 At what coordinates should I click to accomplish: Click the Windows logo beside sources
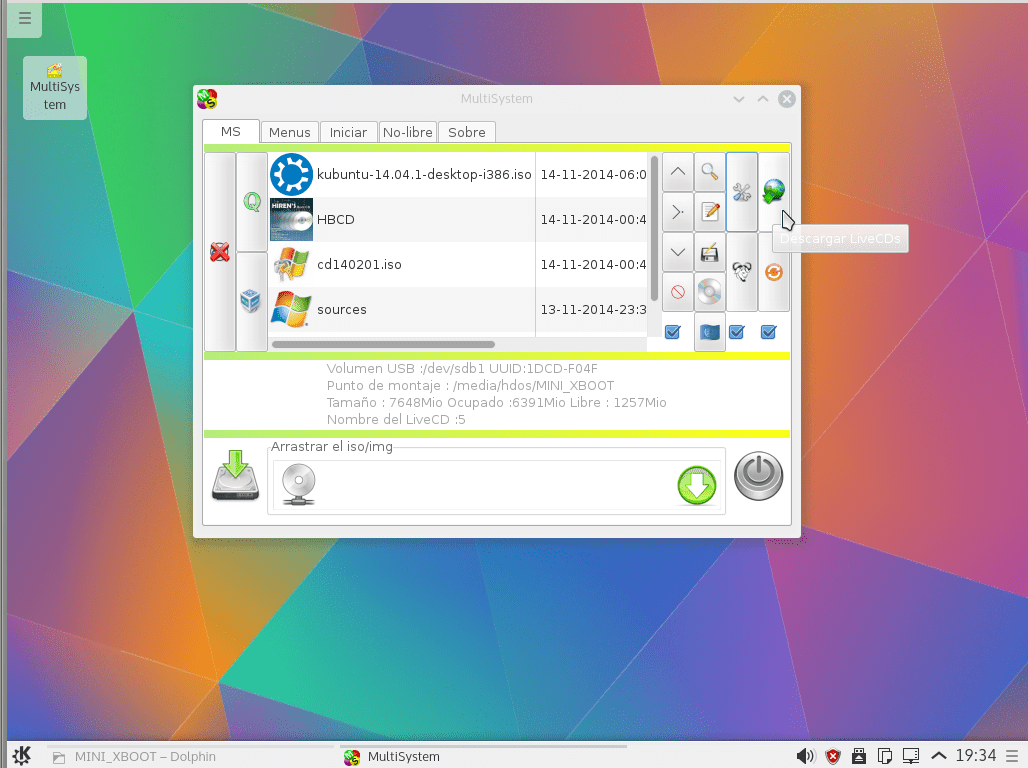[291, 310]
